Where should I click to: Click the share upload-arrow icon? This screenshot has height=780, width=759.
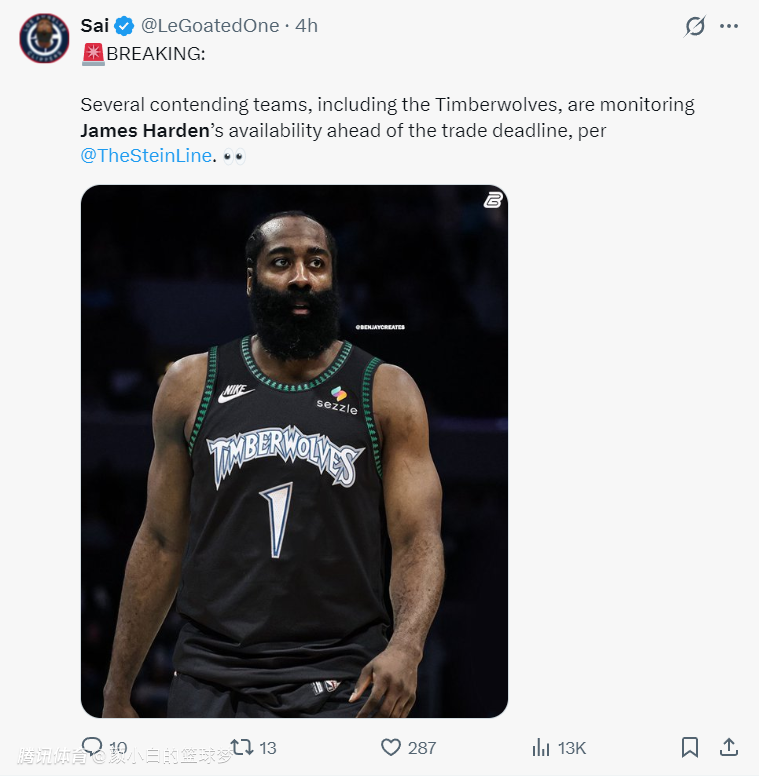pos(729,747)
